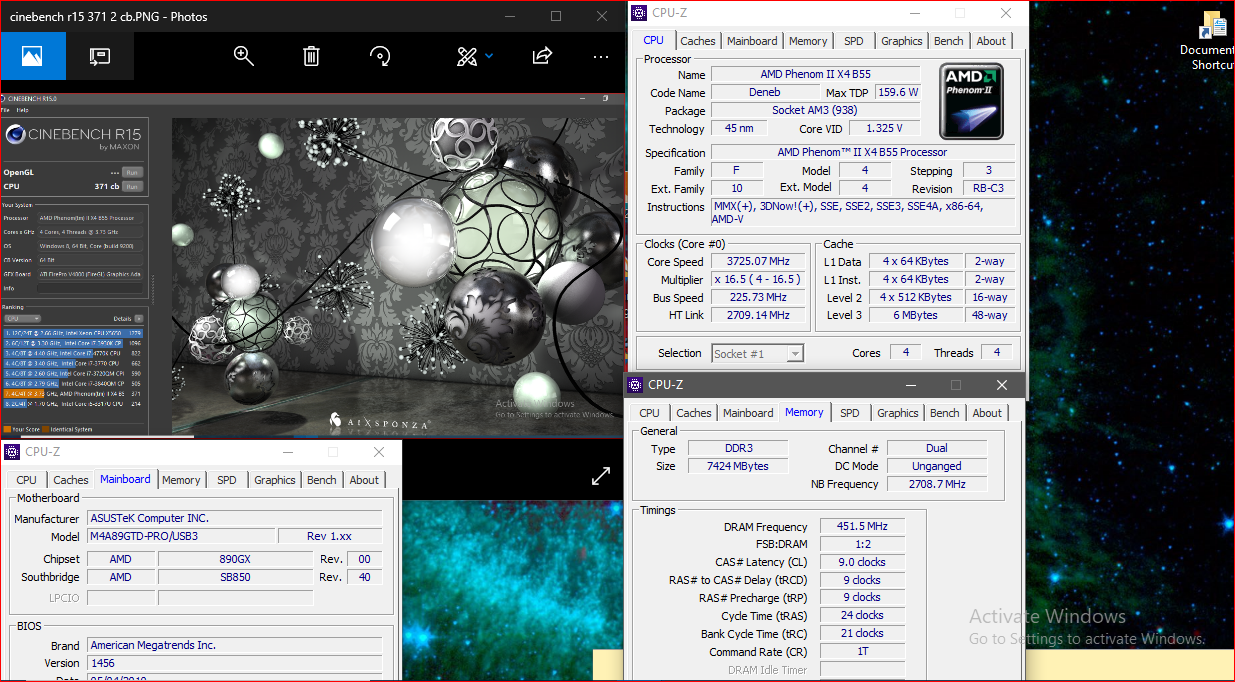This screenshot has height=682, width=1235.
Task: Click the CPU-Z icon in the top CPU window title bar
Action: point(640,12)
